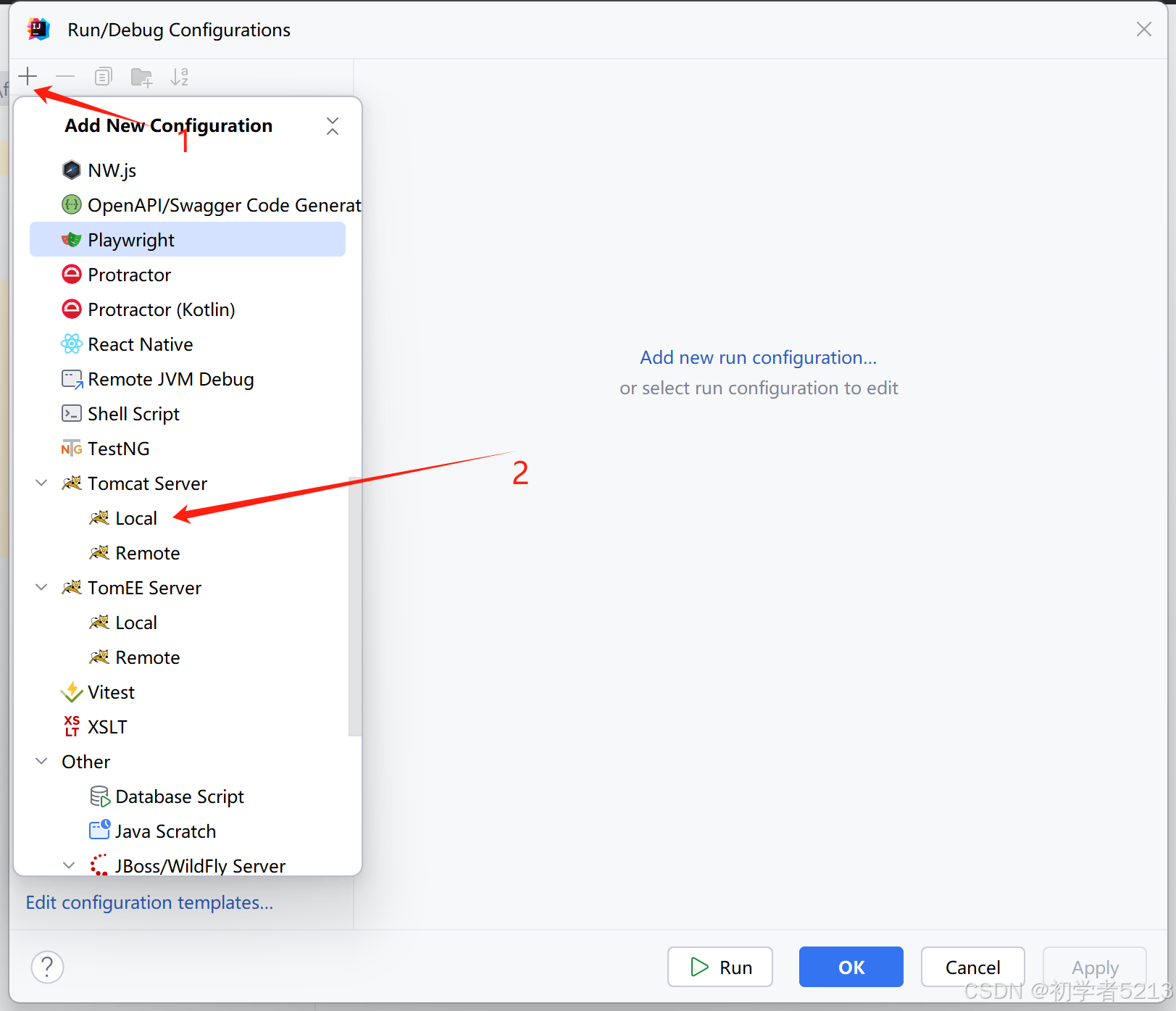Click the minus Remove Configuration toolbar icon
This screenshot has width=1176, height=1011.
[65, 76]
